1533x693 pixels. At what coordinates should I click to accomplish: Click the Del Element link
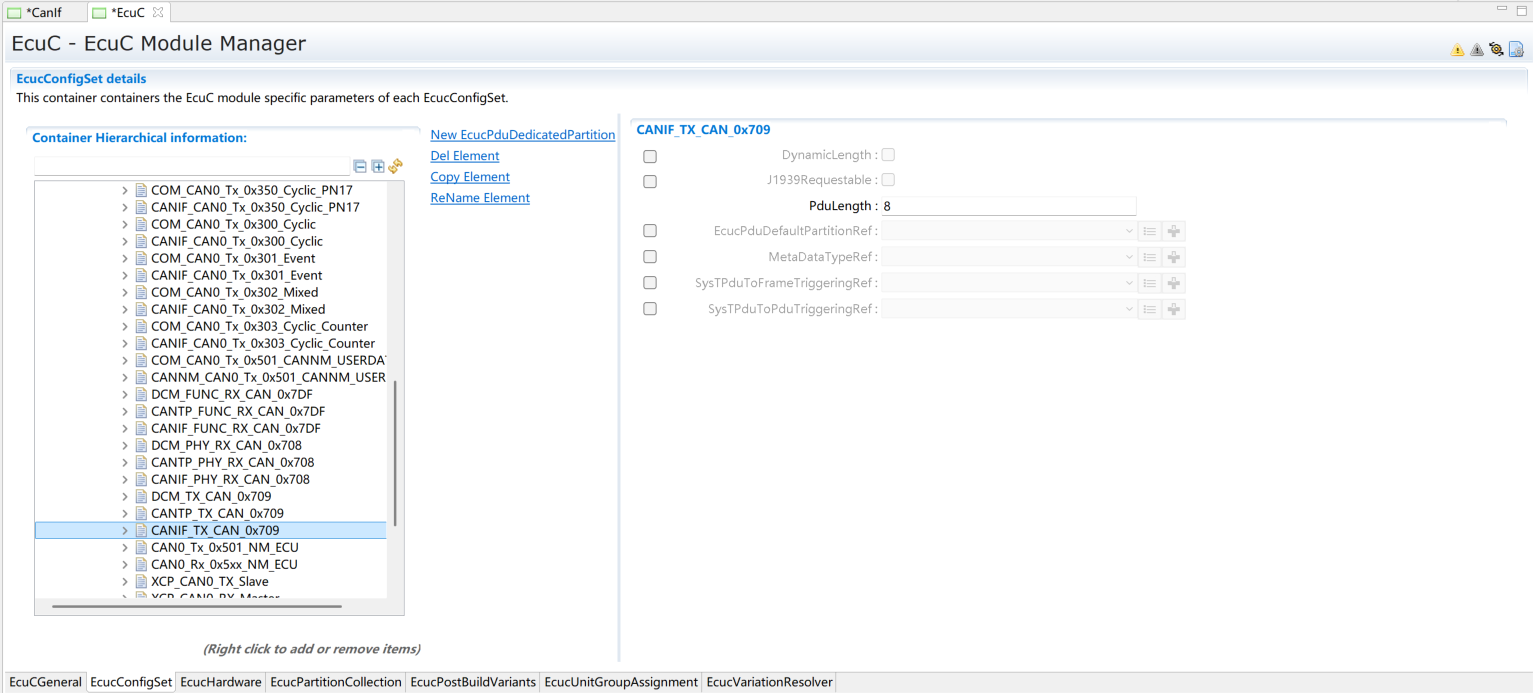point(464,156)
